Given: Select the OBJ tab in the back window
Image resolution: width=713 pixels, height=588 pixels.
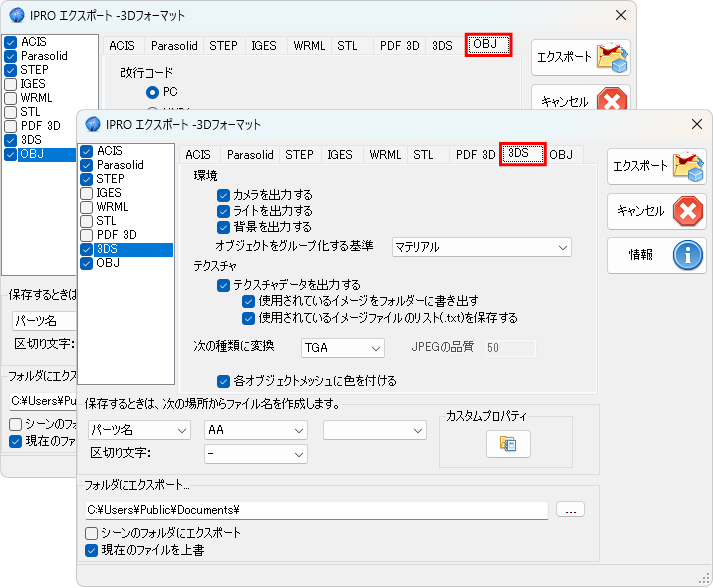Looking at the screenshot, I should pyautogui.click(x=488, y=45).
